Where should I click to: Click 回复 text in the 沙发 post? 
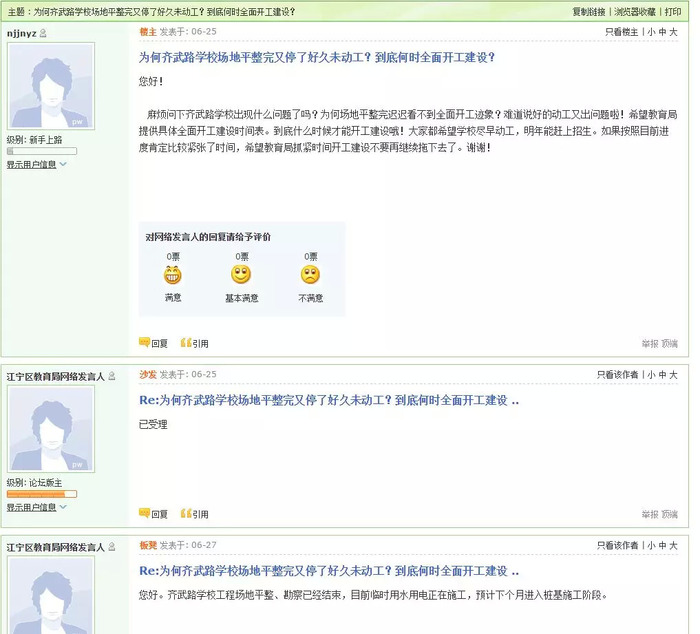tap(159, 514)
